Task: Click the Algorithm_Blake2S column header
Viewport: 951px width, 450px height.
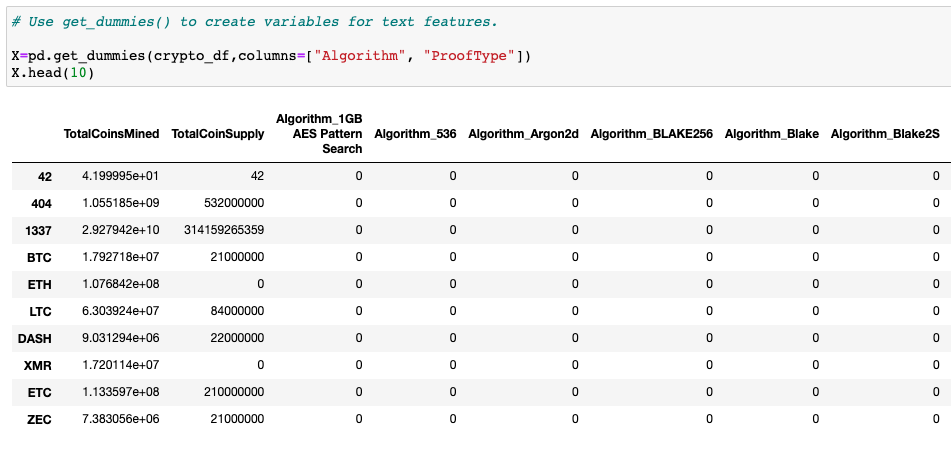Action: point(885,133)
